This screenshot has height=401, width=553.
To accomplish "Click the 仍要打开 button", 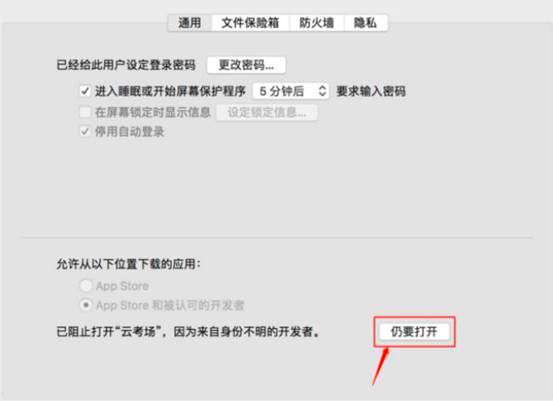I will (x=414, y=332).
